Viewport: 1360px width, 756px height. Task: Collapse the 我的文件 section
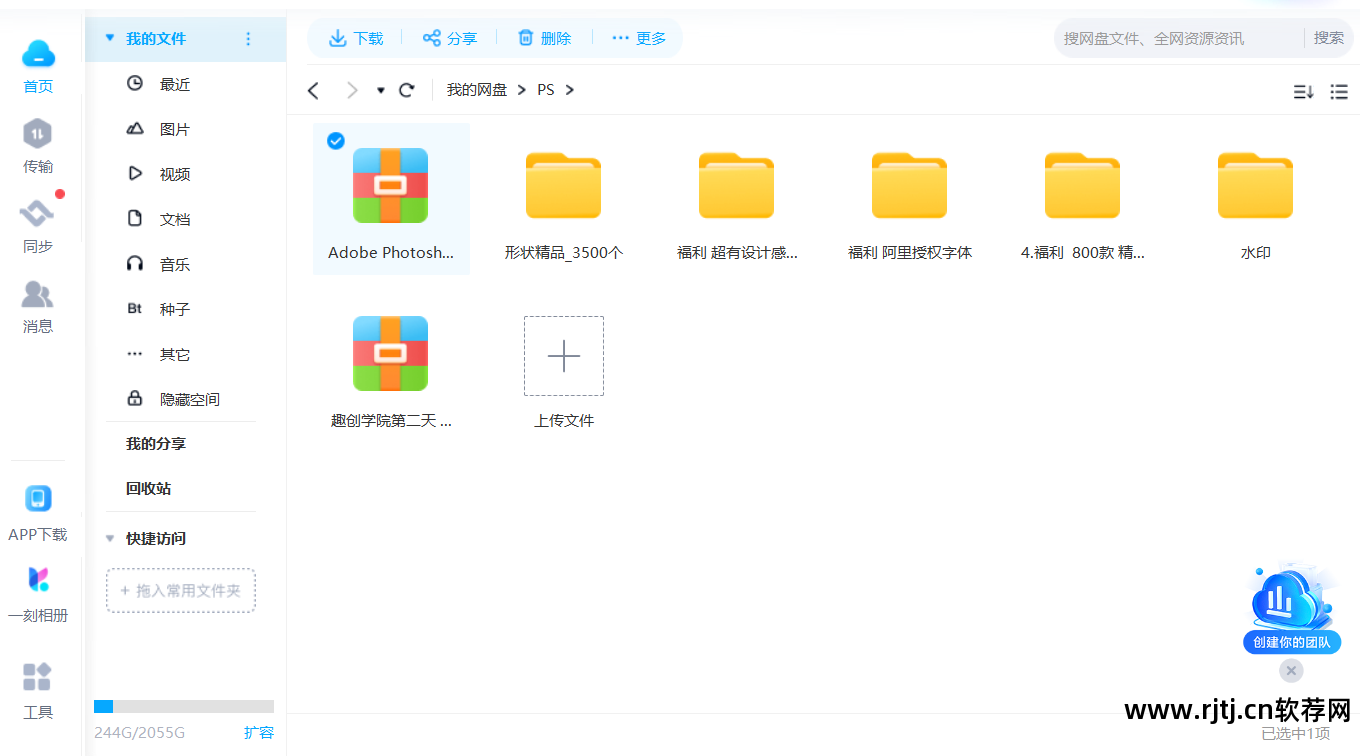click(x=110, y=37)
